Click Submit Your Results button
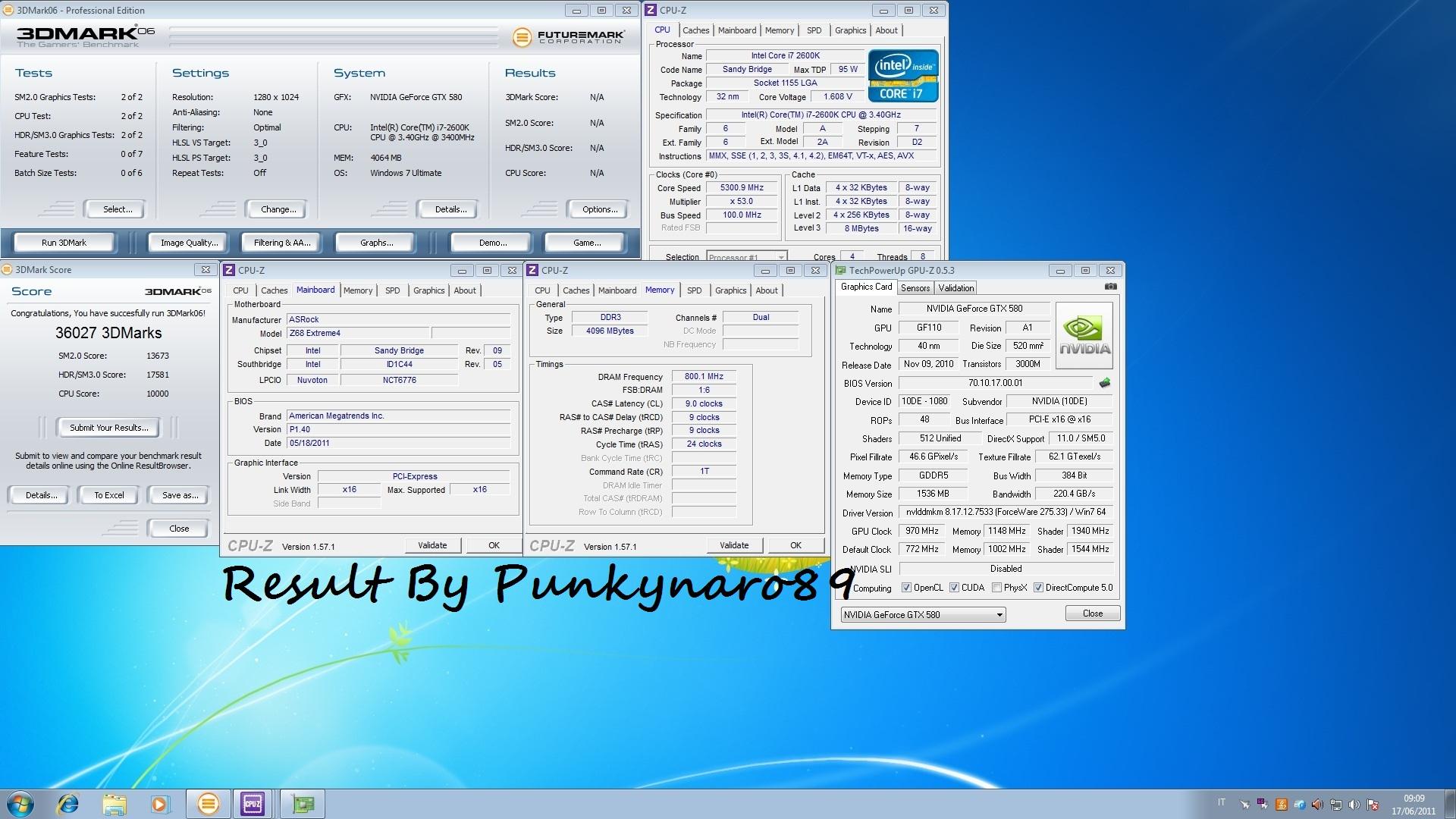The image size is (1456, 819). pyautogui.click(x=108, y=428)
